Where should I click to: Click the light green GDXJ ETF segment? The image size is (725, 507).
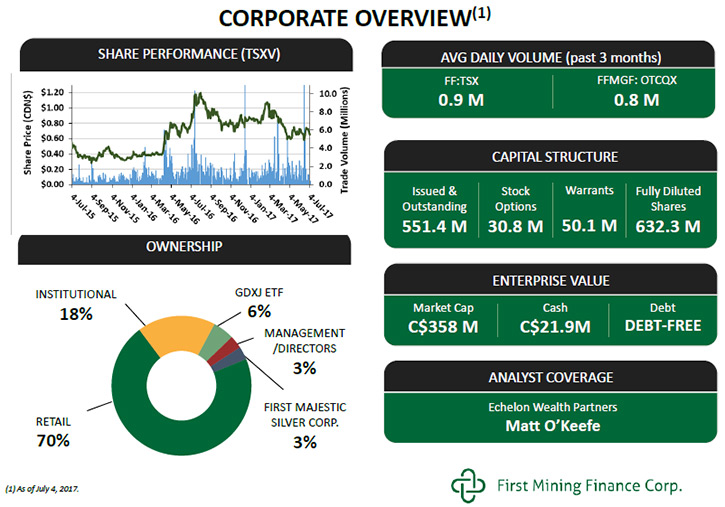tap(215, 343)
